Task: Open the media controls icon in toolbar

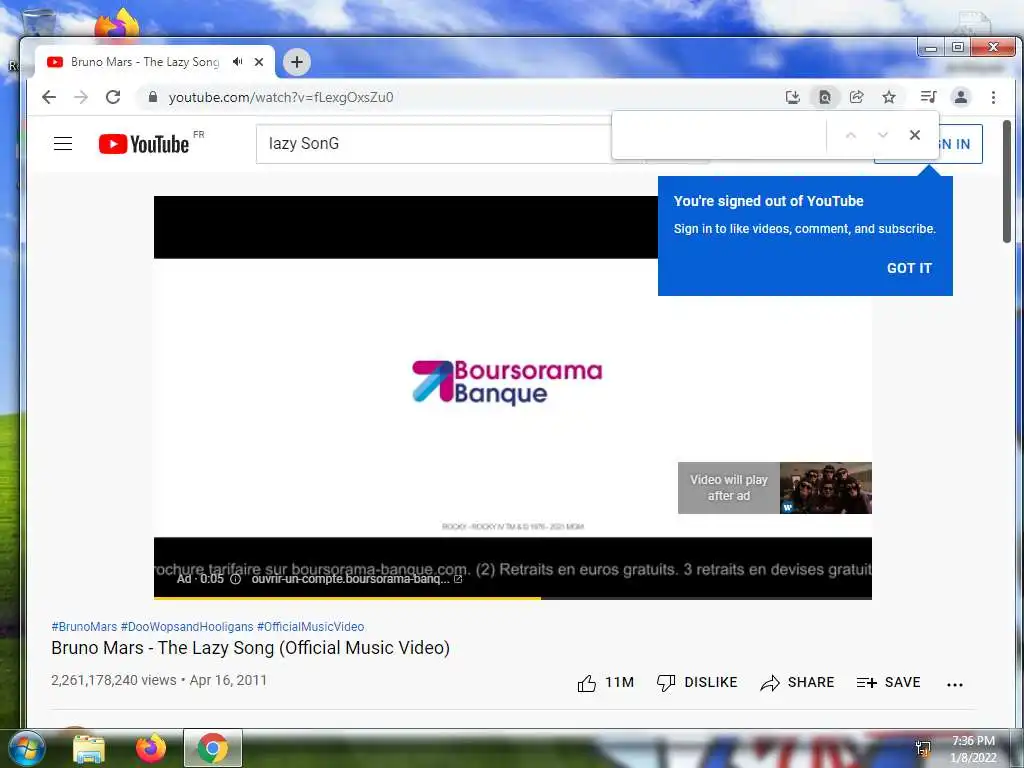Action: click(928, 97)
